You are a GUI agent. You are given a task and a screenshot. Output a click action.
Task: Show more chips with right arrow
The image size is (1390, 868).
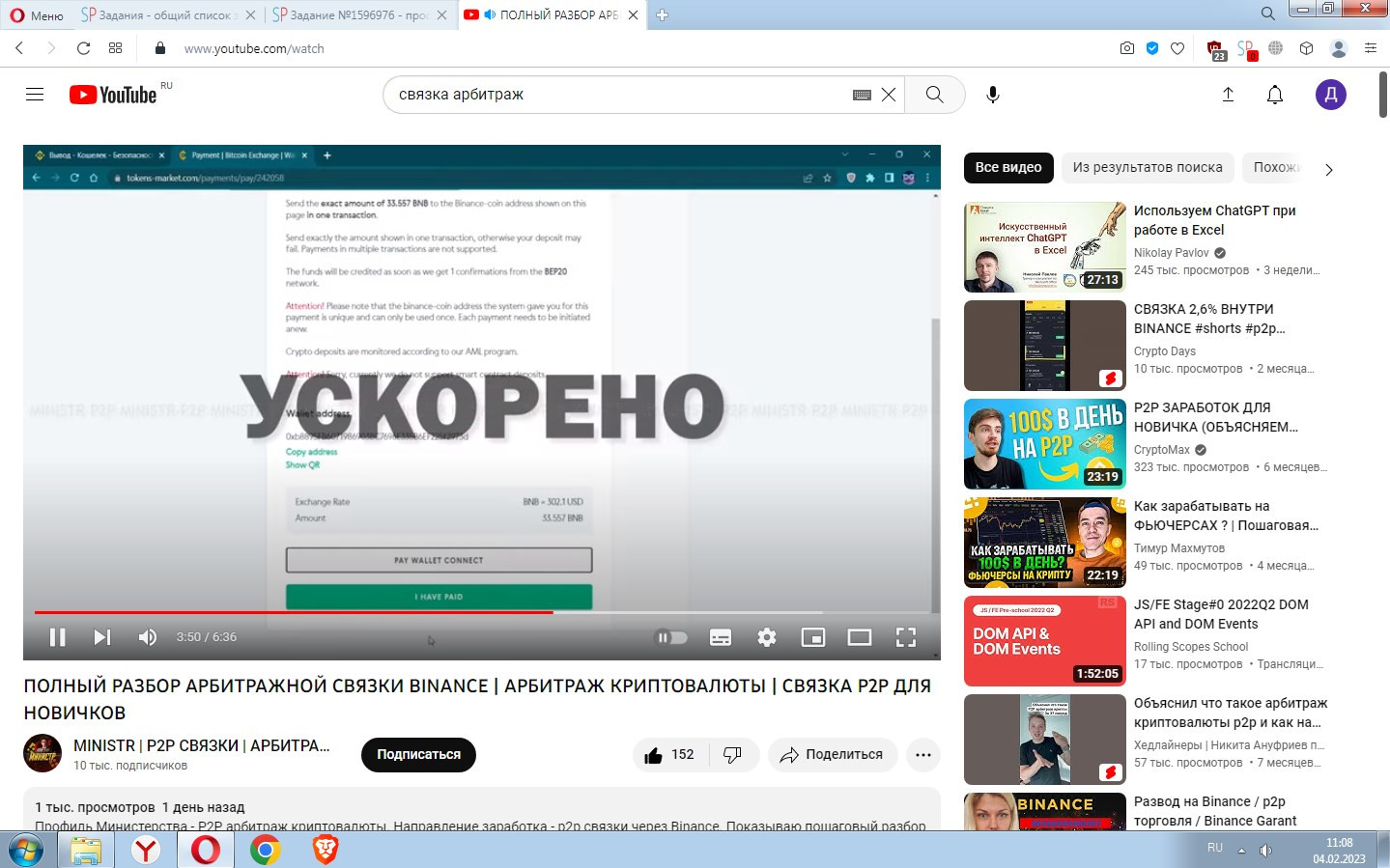click(1329, 169)
